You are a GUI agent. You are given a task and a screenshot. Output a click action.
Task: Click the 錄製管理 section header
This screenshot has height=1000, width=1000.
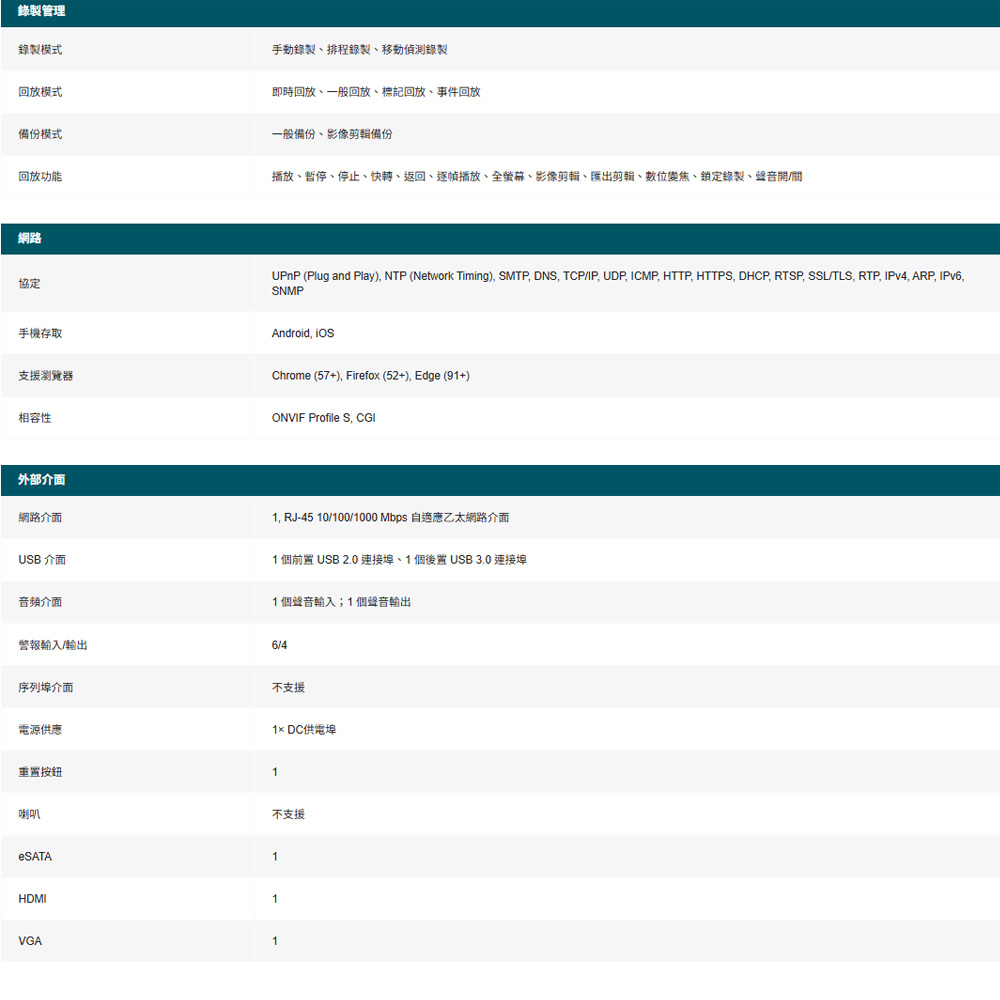[x=42, y=11]
